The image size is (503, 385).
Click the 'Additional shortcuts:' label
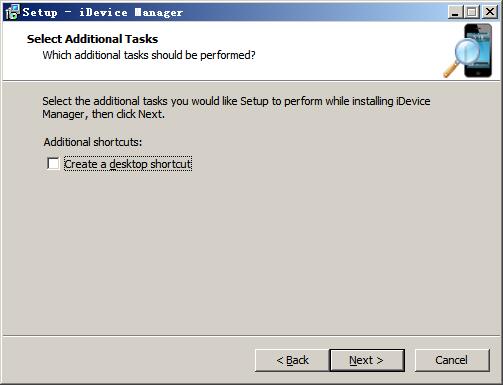(x=93, y=142)
